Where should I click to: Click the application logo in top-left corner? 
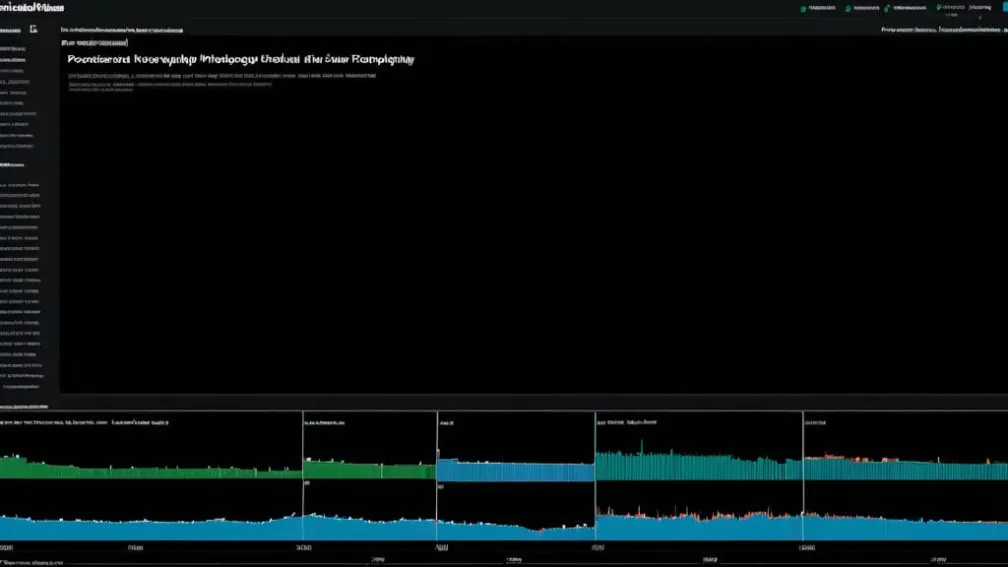[x=30, y=8]
